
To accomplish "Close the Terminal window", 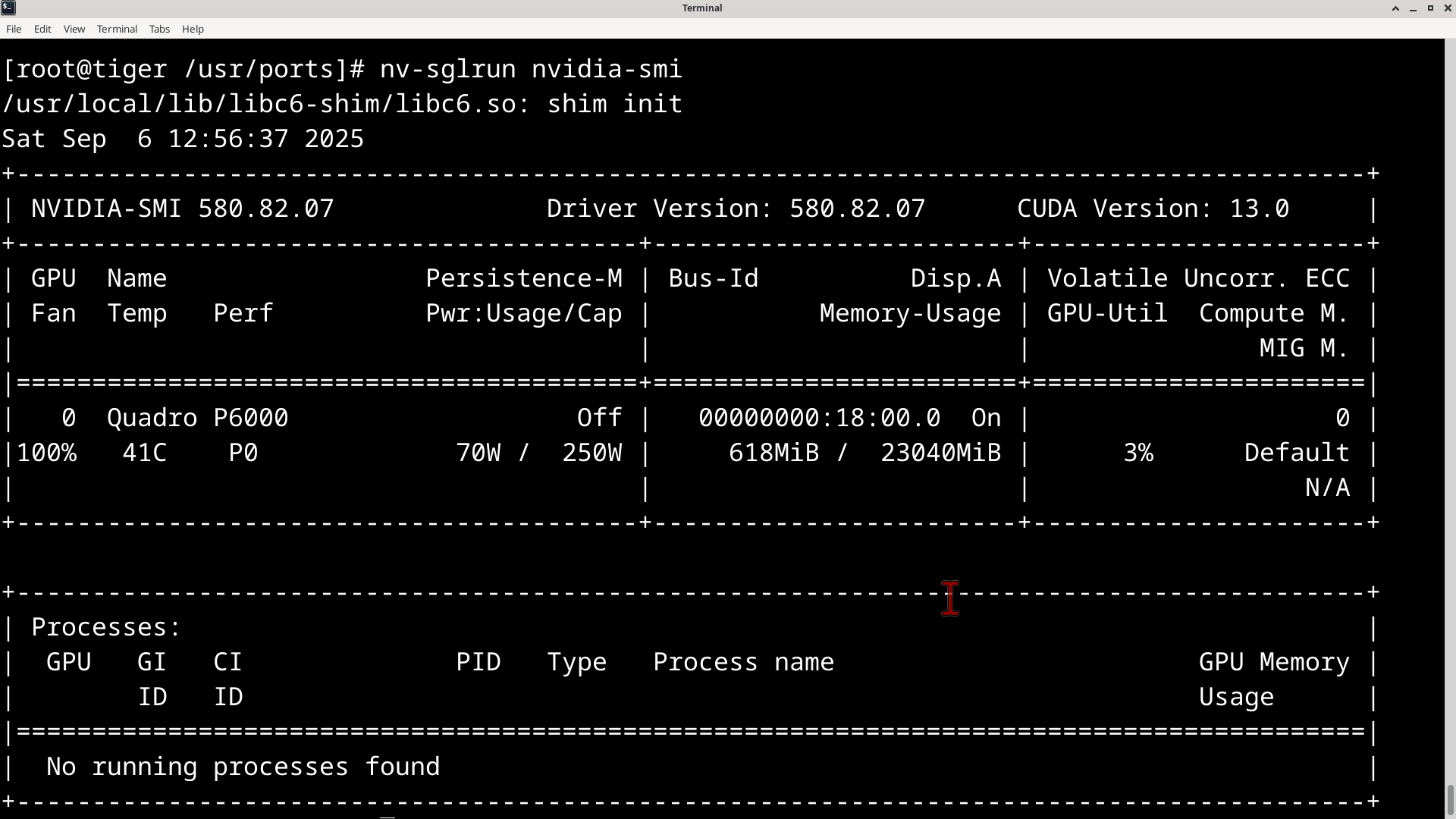I will point(1448,8).
